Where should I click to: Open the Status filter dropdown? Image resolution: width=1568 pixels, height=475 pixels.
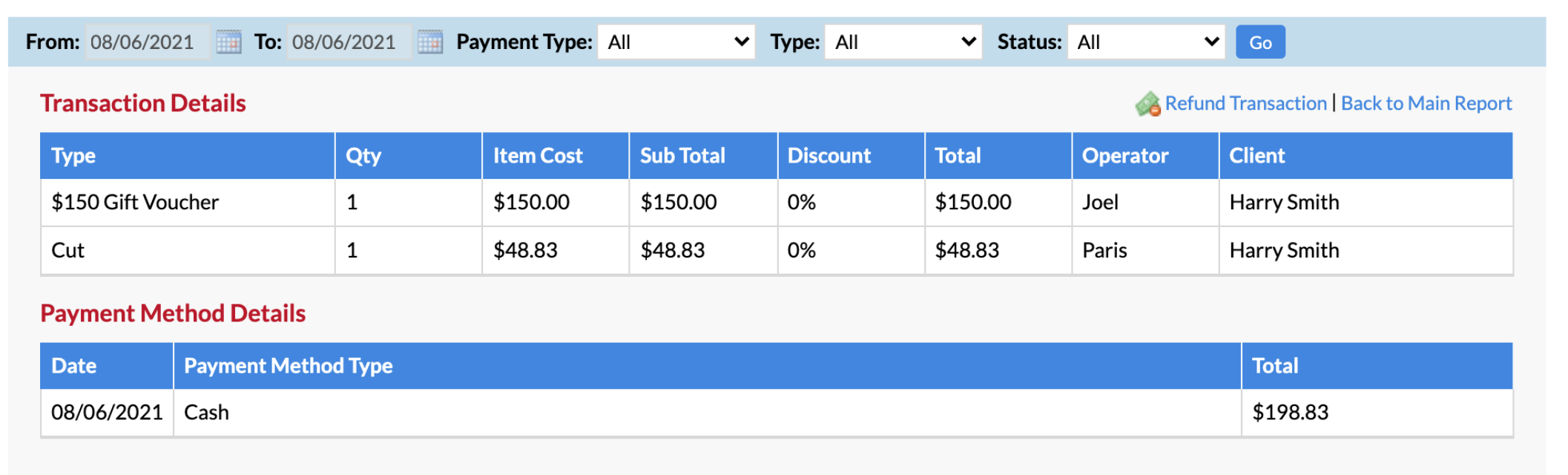[x=1145, y=42]
